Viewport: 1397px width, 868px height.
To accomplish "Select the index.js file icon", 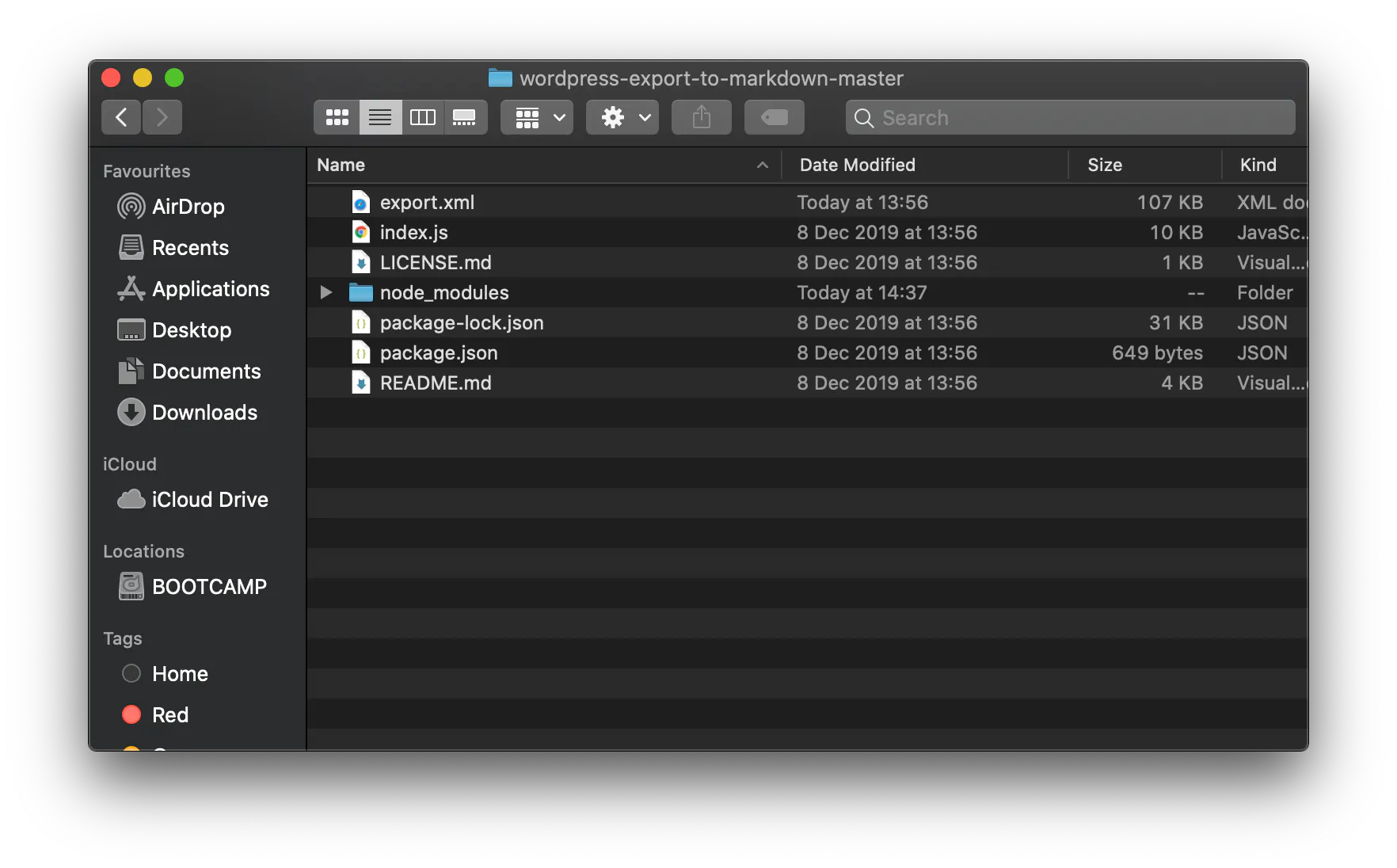I will pos(361,232).
